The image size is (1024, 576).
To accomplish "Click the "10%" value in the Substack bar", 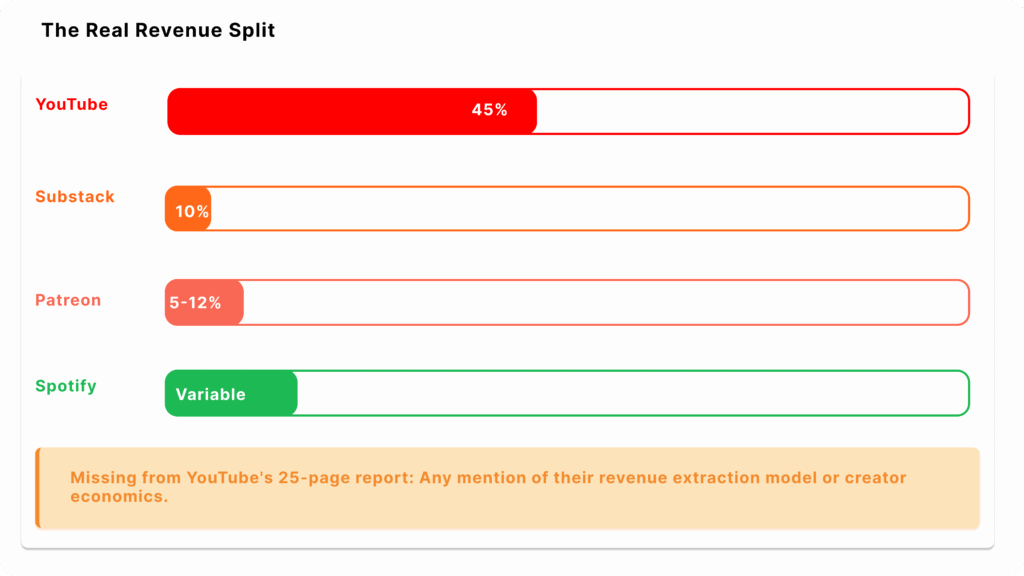I will [192, 212].
